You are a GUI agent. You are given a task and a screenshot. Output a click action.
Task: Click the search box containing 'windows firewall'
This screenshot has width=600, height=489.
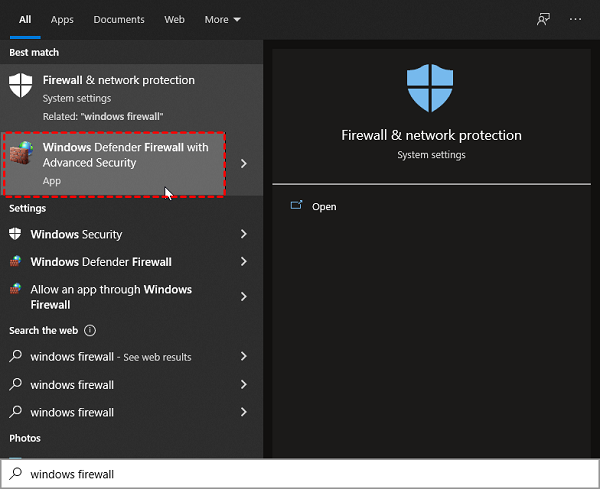pos(300,474)
